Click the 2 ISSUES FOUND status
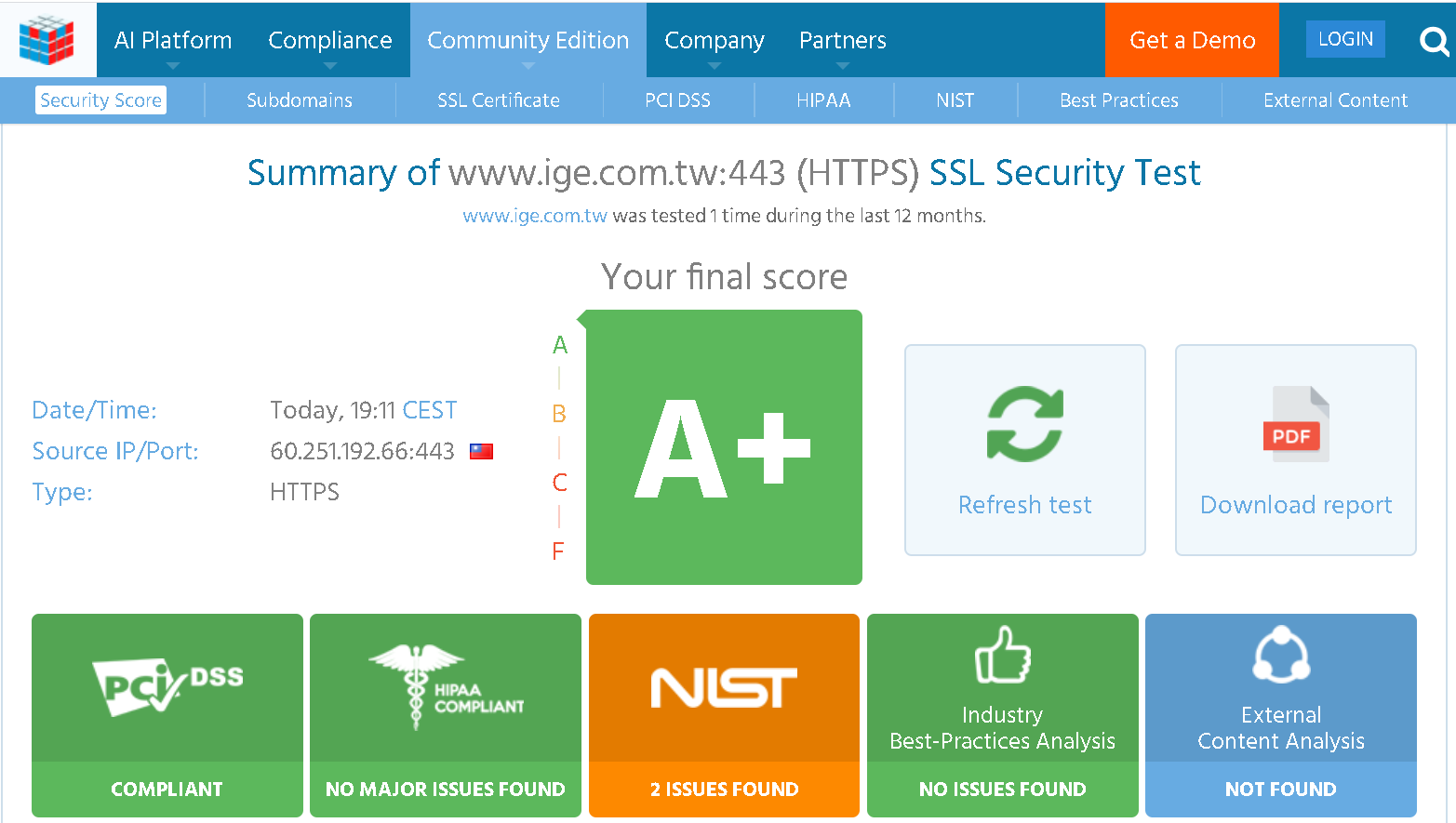Image resolution: width=1456 pixels, height=823 pixels. click(x=724, y=790)
